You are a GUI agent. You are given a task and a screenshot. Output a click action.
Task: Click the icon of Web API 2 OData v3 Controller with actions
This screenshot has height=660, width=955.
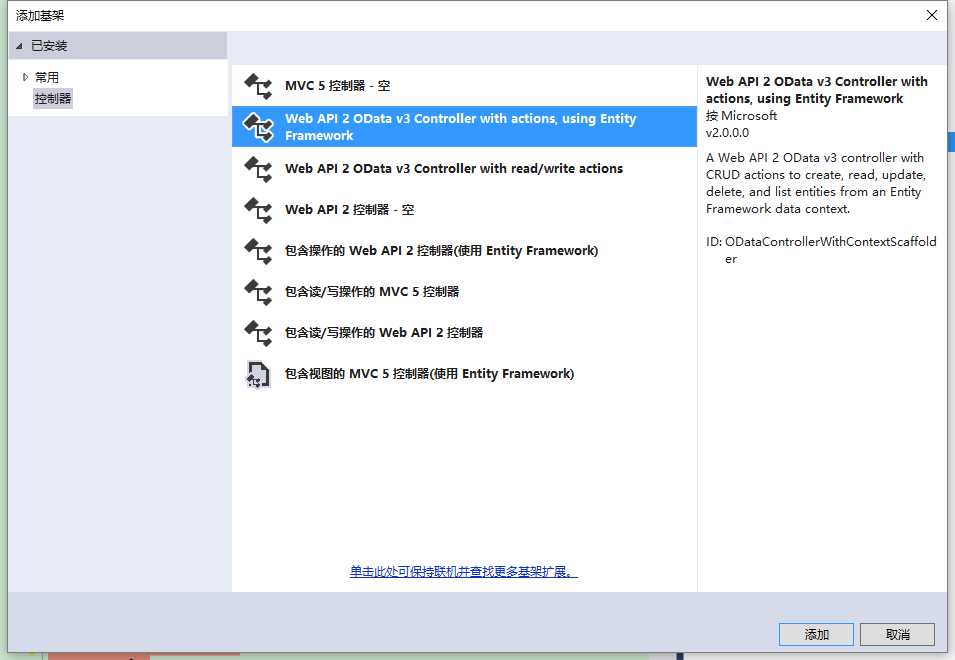[258, 127]
